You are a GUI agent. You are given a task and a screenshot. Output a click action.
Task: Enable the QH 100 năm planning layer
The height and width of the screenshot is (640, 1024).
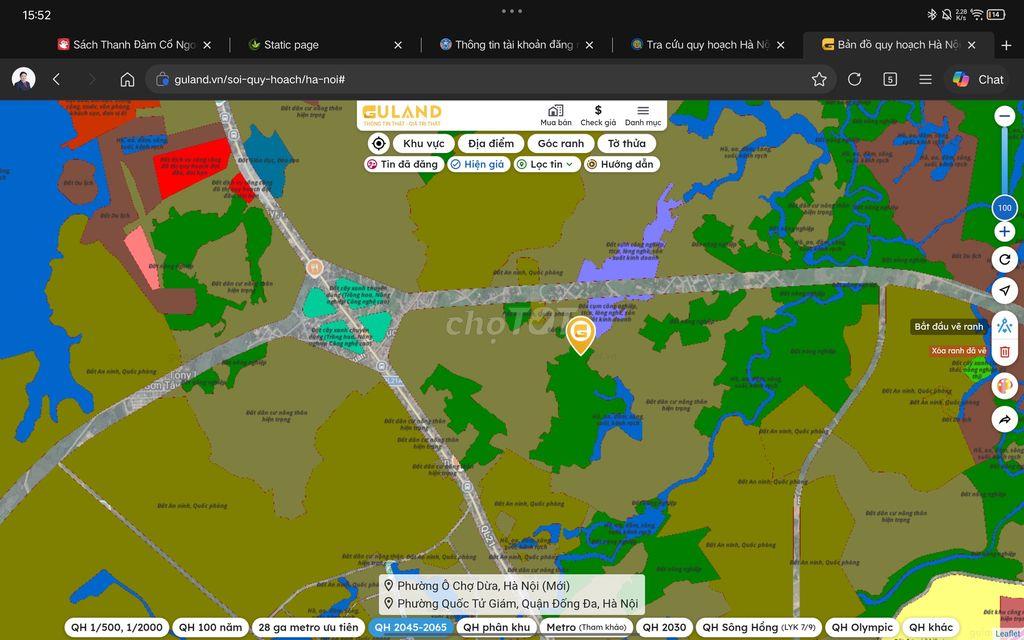click(210, 628)
